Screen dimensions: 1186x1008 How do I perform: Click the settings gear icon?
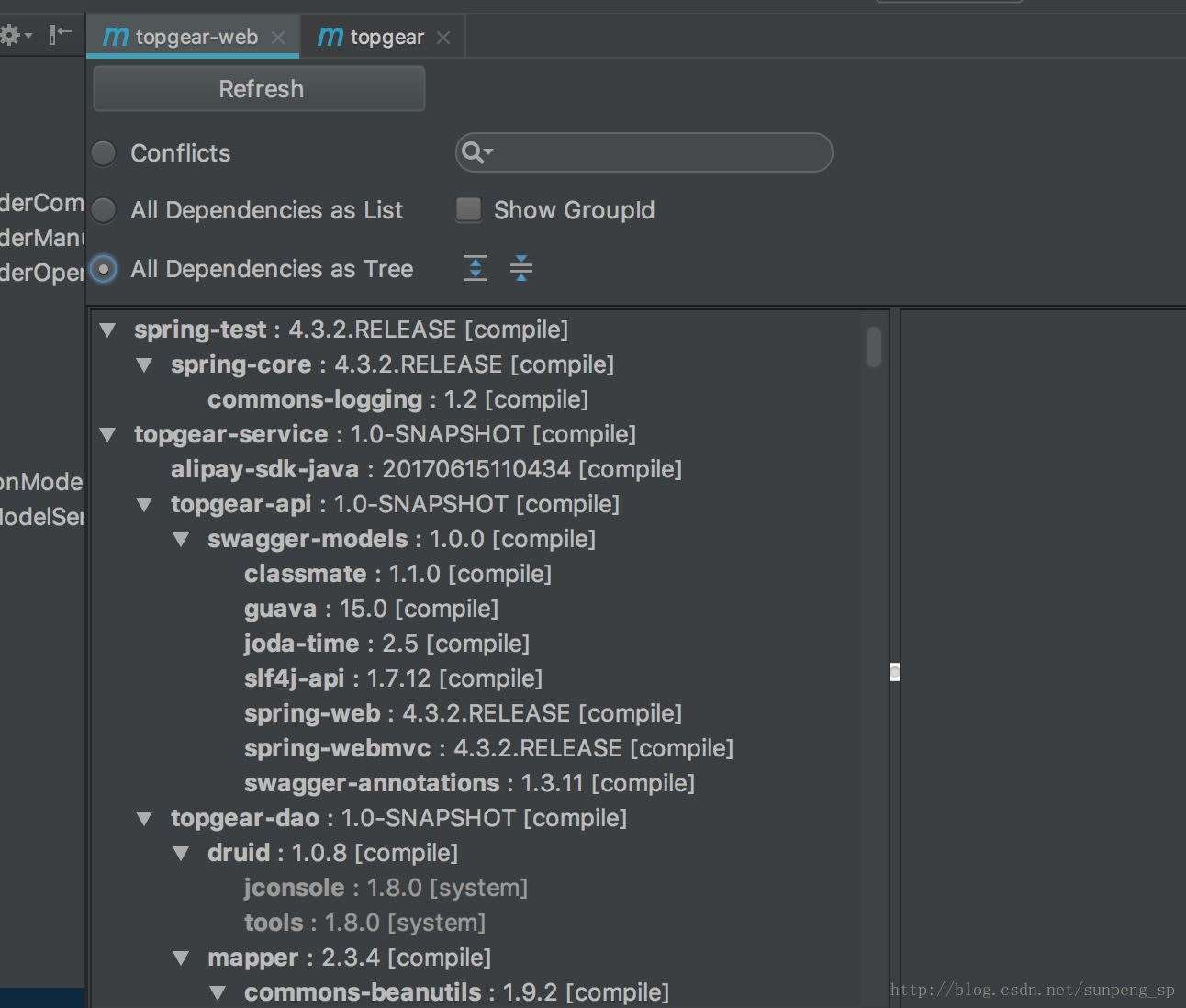click(x=10, y=36)
